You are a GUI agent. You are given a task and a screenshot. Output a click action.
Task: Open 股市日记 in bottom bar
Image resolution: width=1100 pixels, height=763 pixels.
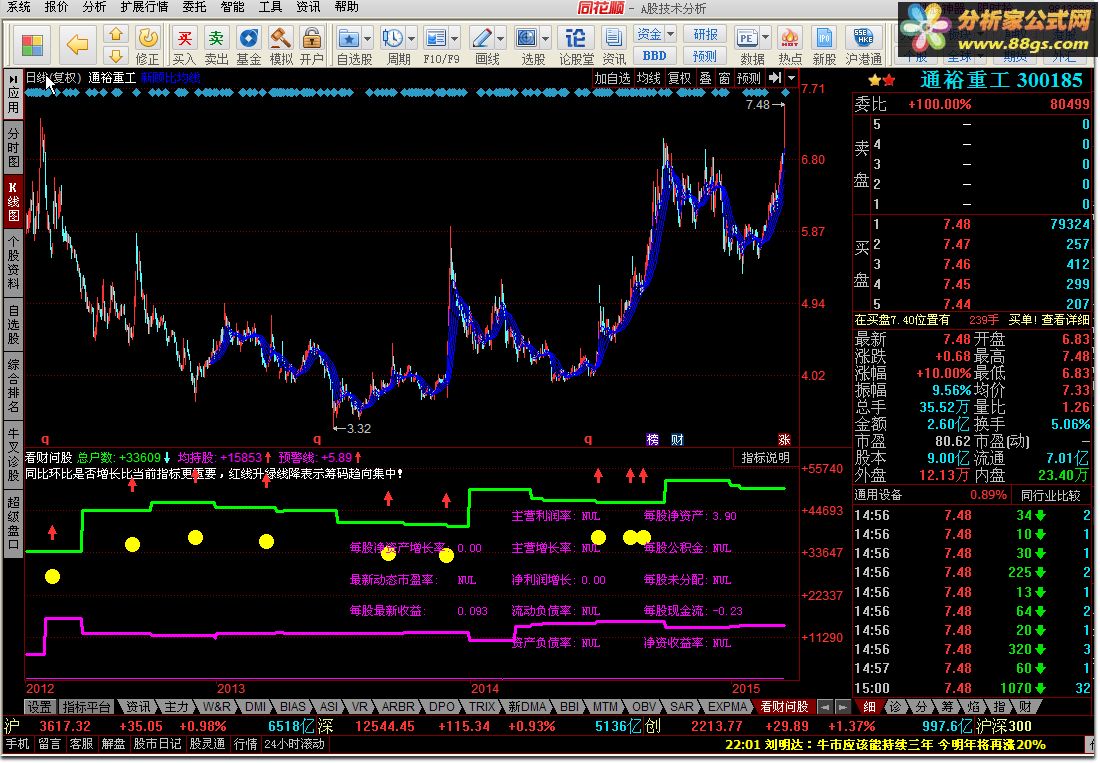pyautogui.click(x=158, y=744)
